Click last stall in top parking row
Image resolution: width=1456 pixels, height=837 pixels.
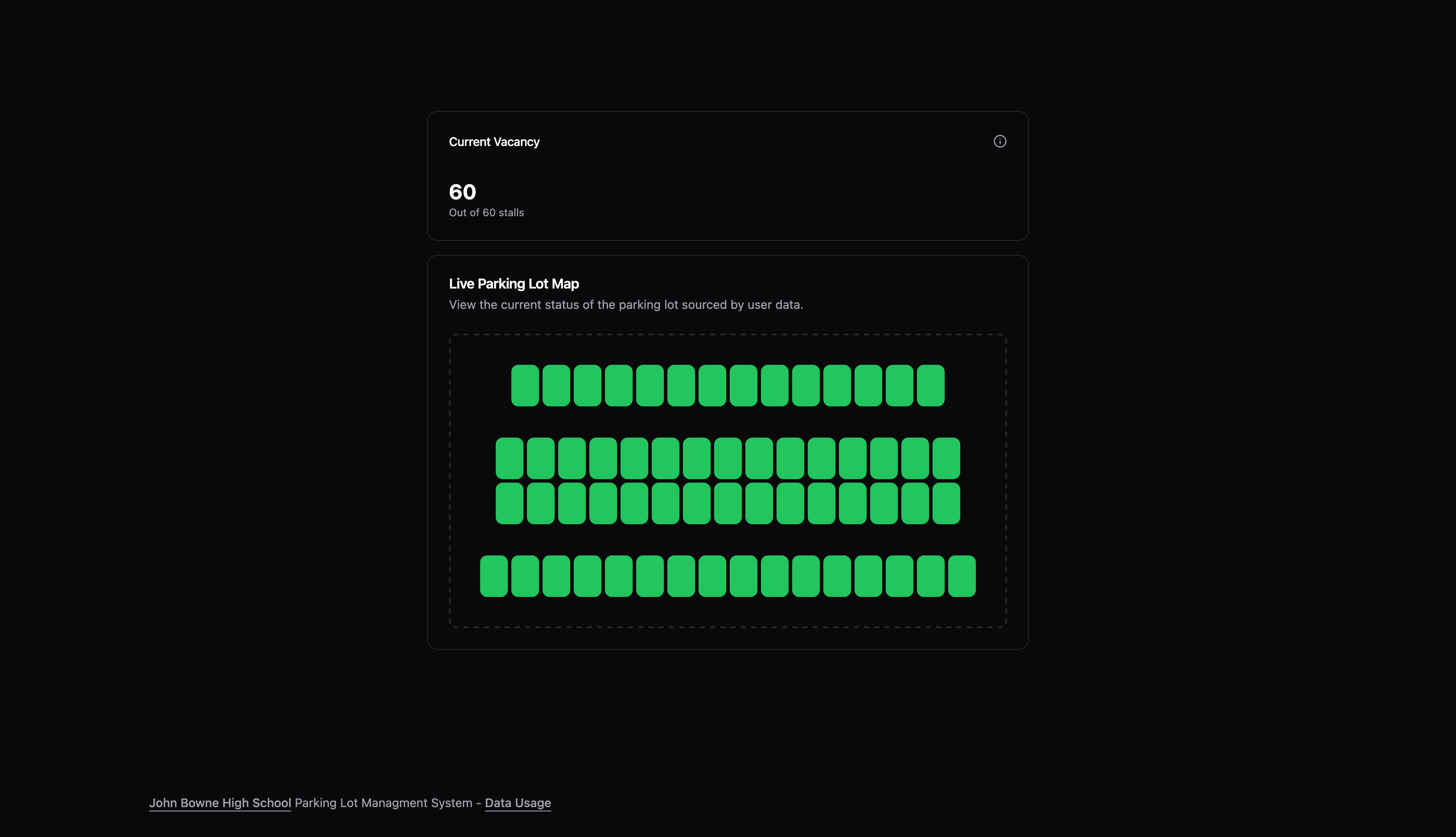coord(930,385)
